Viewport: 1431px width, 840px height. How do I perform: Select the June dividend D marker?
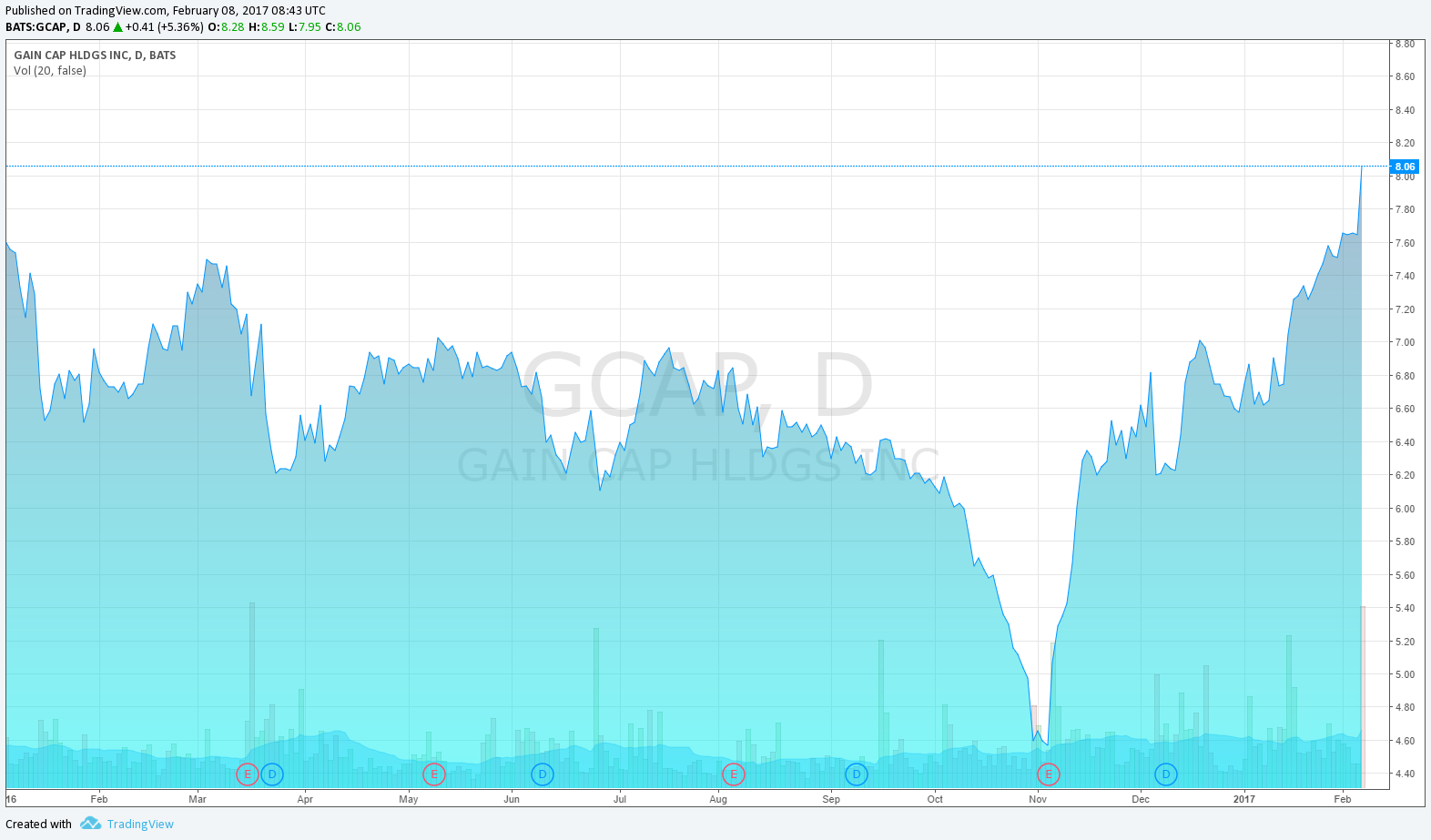(543, 774)
